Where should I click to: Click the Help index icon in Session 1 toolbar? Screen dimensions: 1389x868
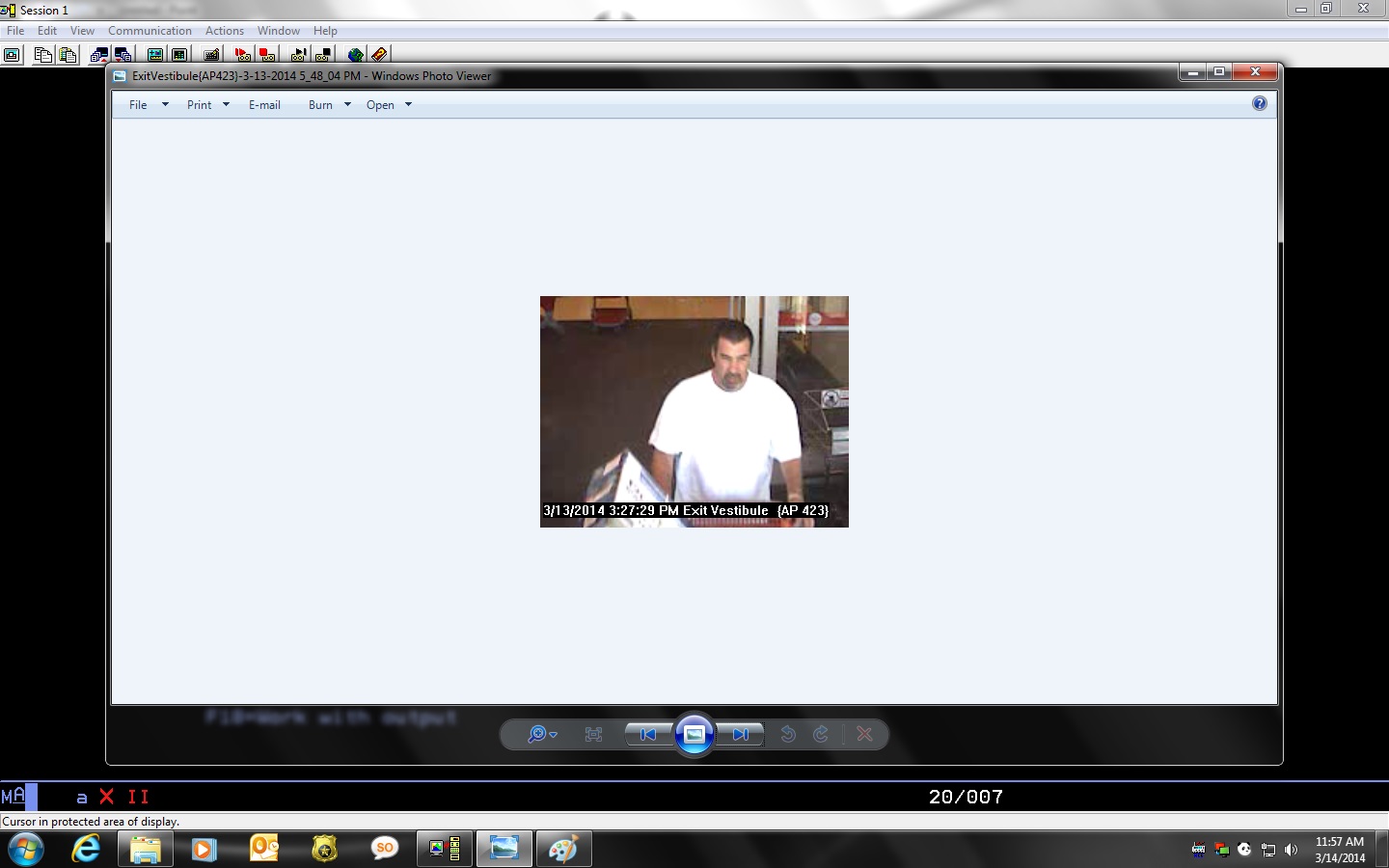click(379, 55)
